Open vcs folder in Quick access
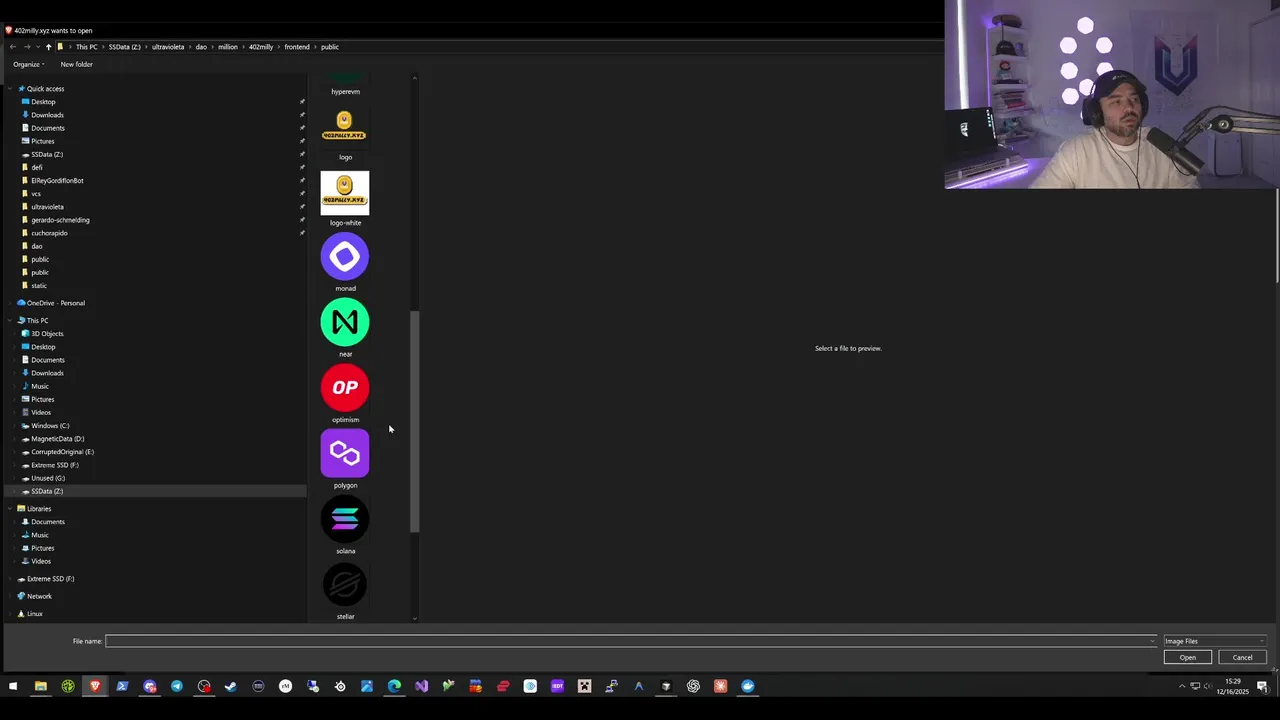Image resolution: width=1280 pixels, height=720 pixels. pos(36,194)
